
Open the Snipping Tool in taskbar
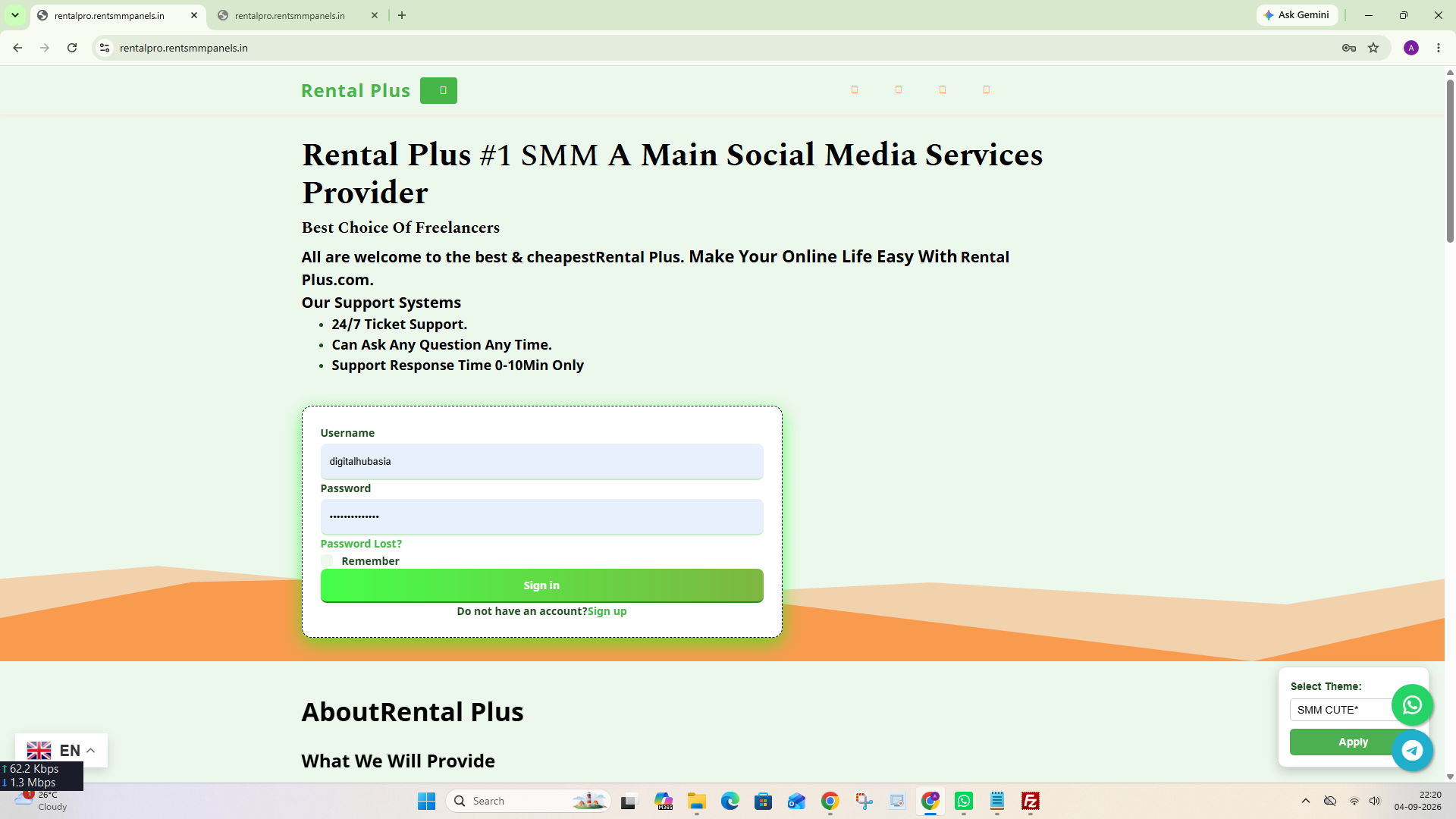coord(864,801)
